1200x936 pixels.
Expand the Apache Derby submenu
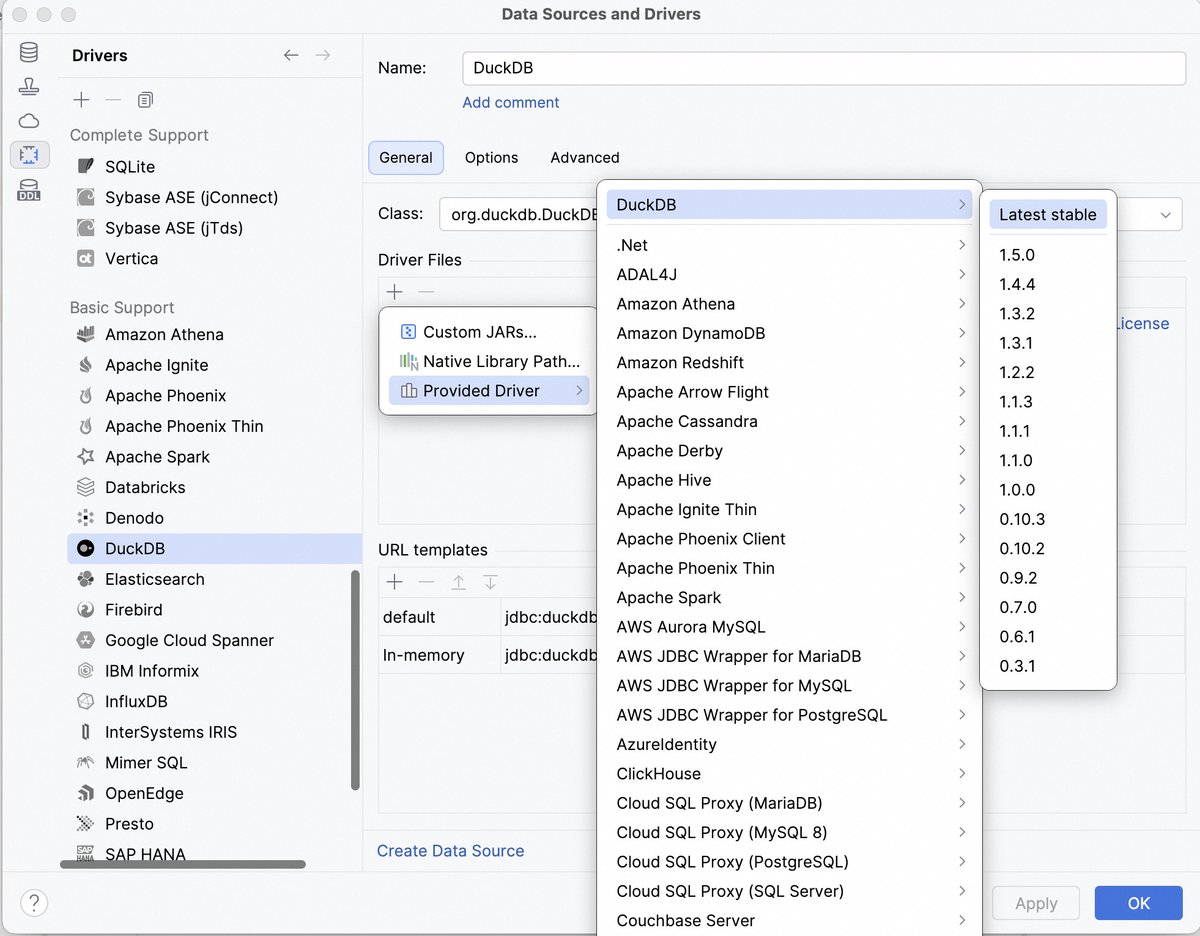(790, 450)
